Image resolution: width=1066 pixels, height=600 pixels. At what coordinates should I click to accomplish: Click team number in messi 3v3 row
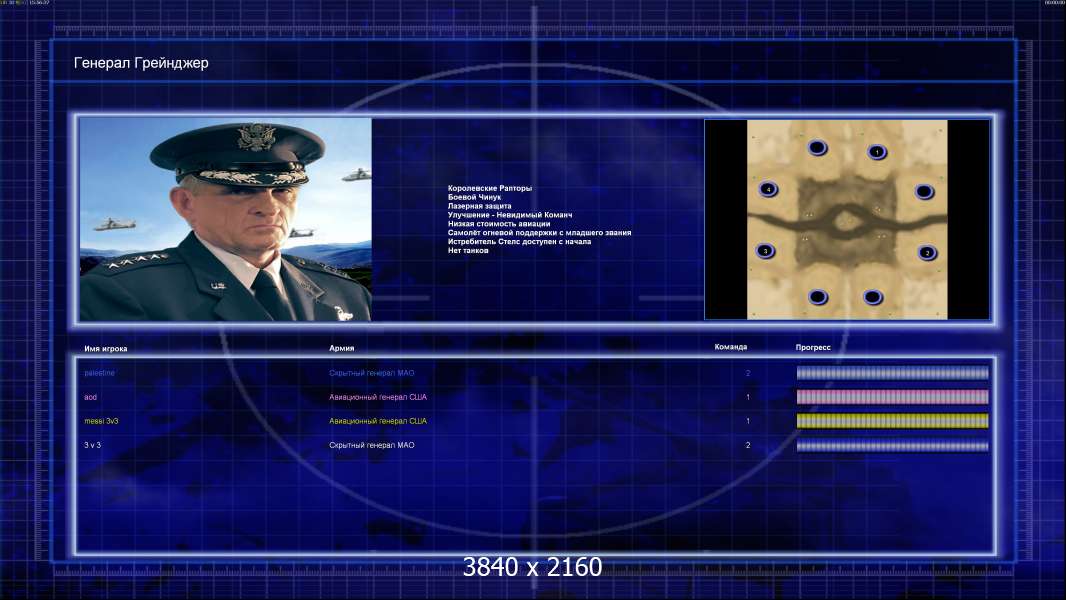coord(748,421)
